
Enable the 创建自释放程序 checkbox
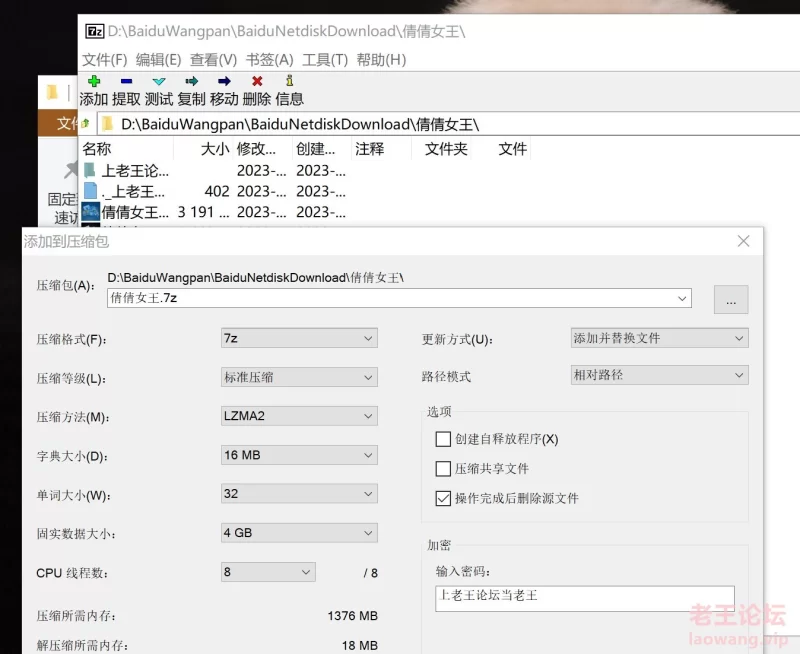pyautogui.click(x=444, y=439)
